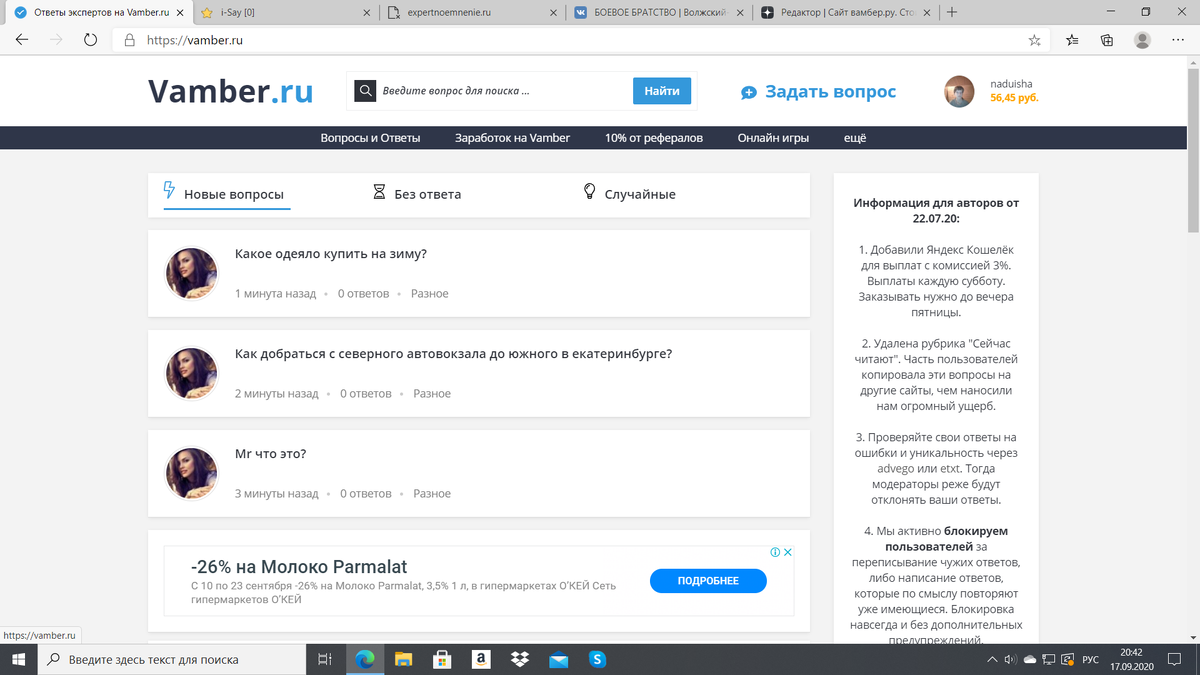Click the paper-plane icon beside Задать вопрос

pyautogui.click(x=749, y=91)
